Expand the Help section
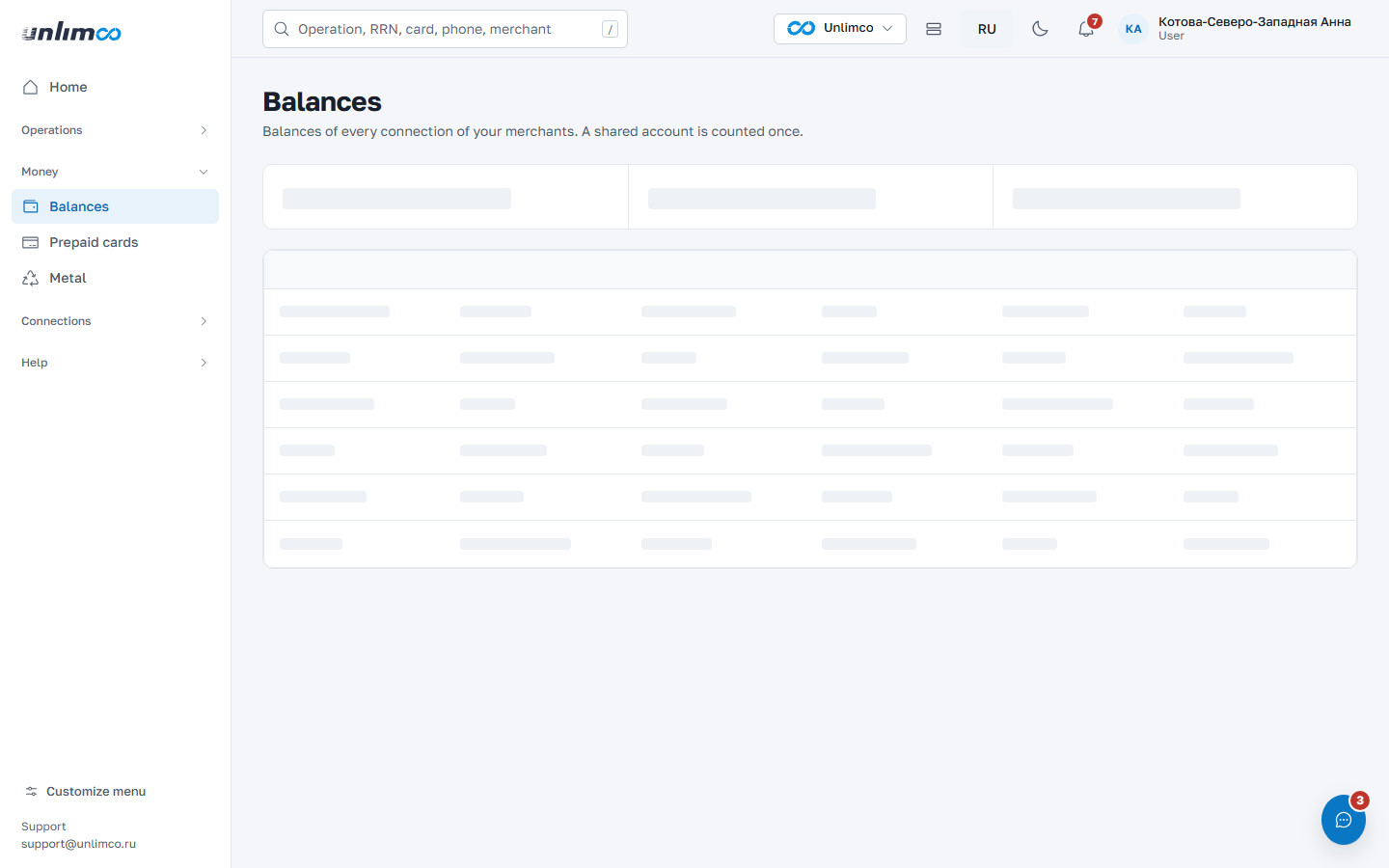Viewport: 1389px width, 868px height. 115,363
